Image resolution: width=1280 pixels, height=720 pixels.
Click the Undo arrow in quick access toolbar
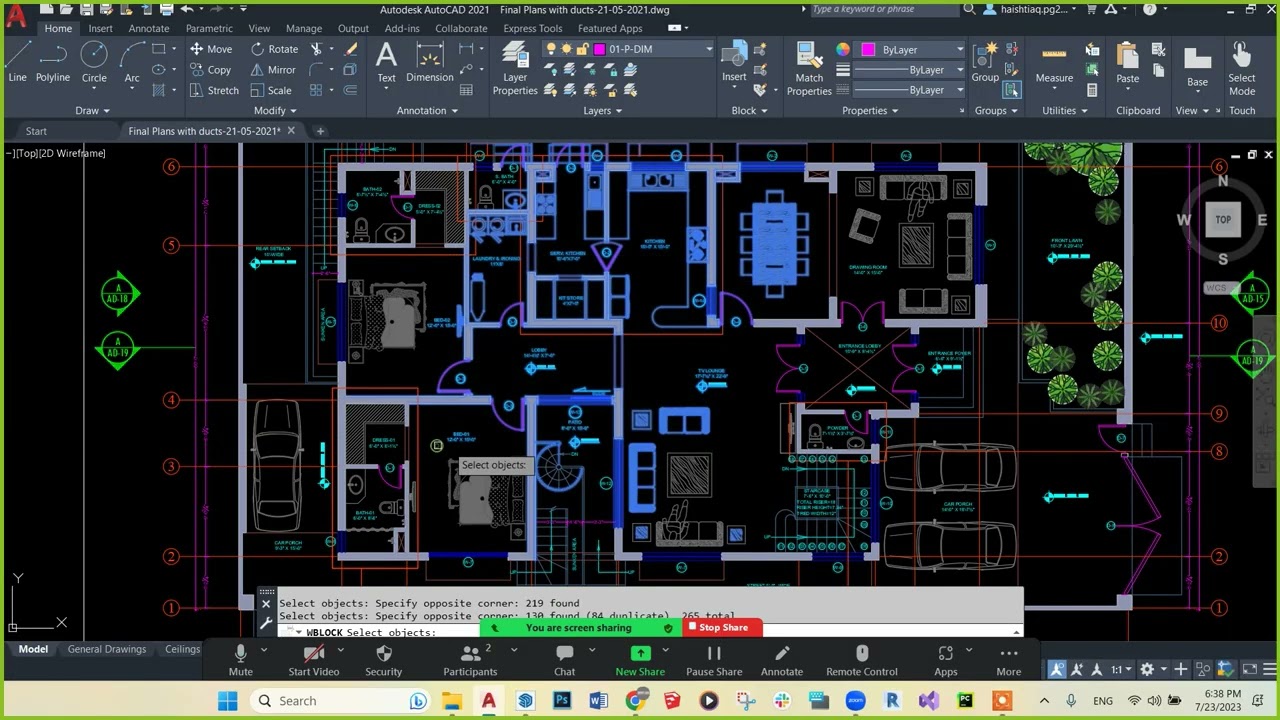[x=187, y=9]
